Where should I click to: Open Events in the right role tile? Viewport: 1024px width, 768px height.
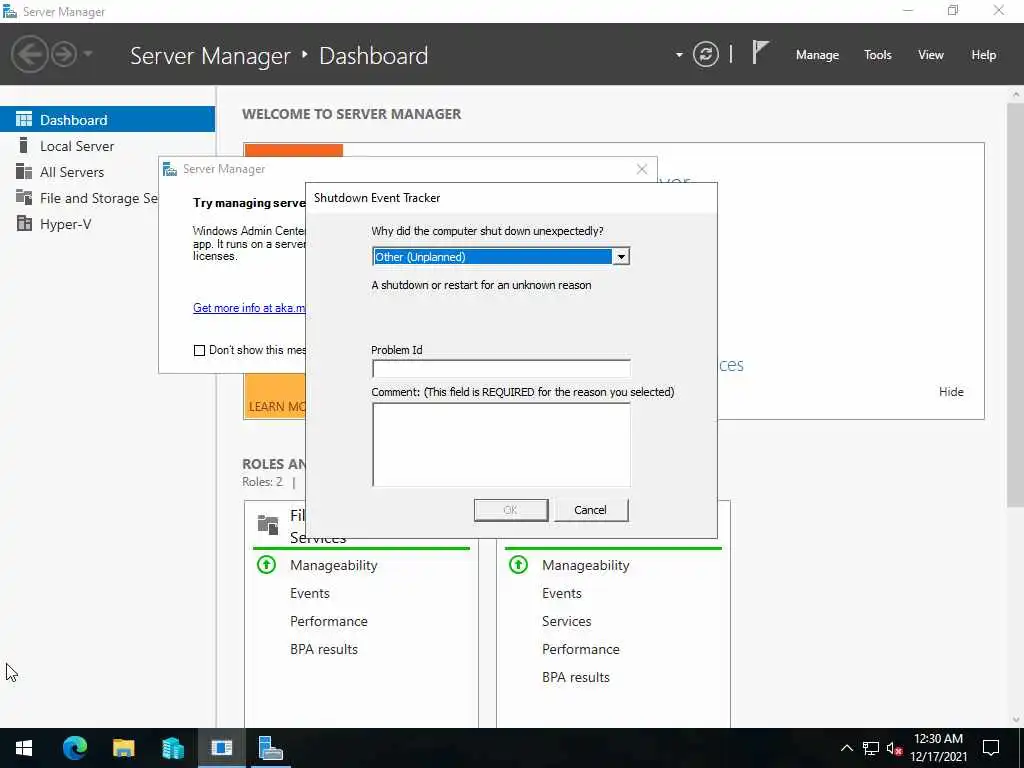(562, 593)
